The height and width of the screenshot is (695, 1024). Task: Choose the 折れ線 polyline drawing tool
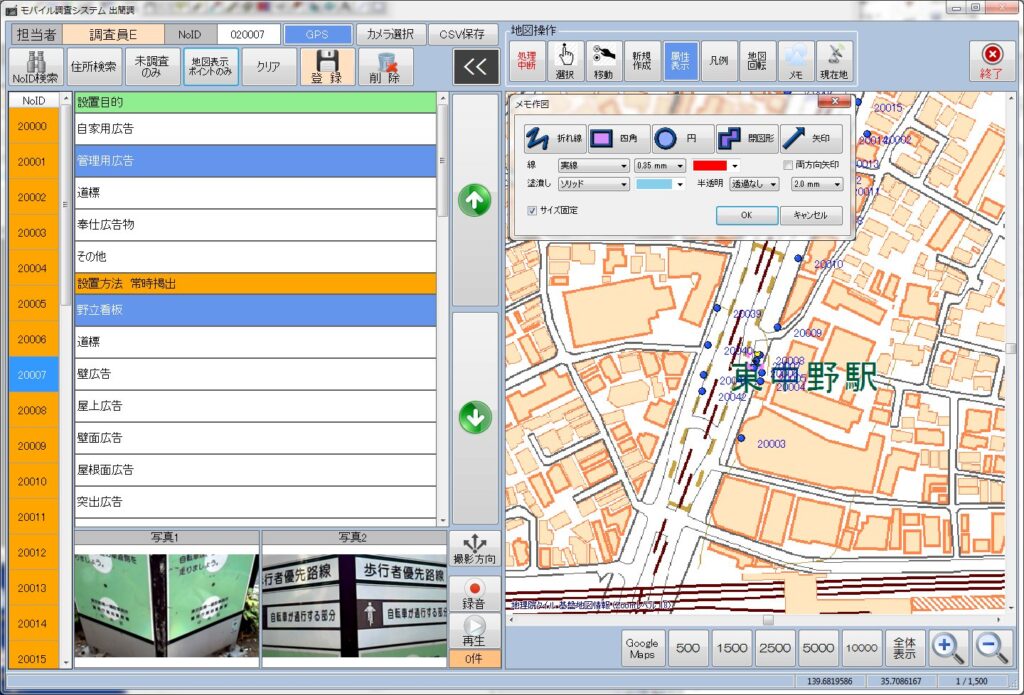tap(554, 138)
